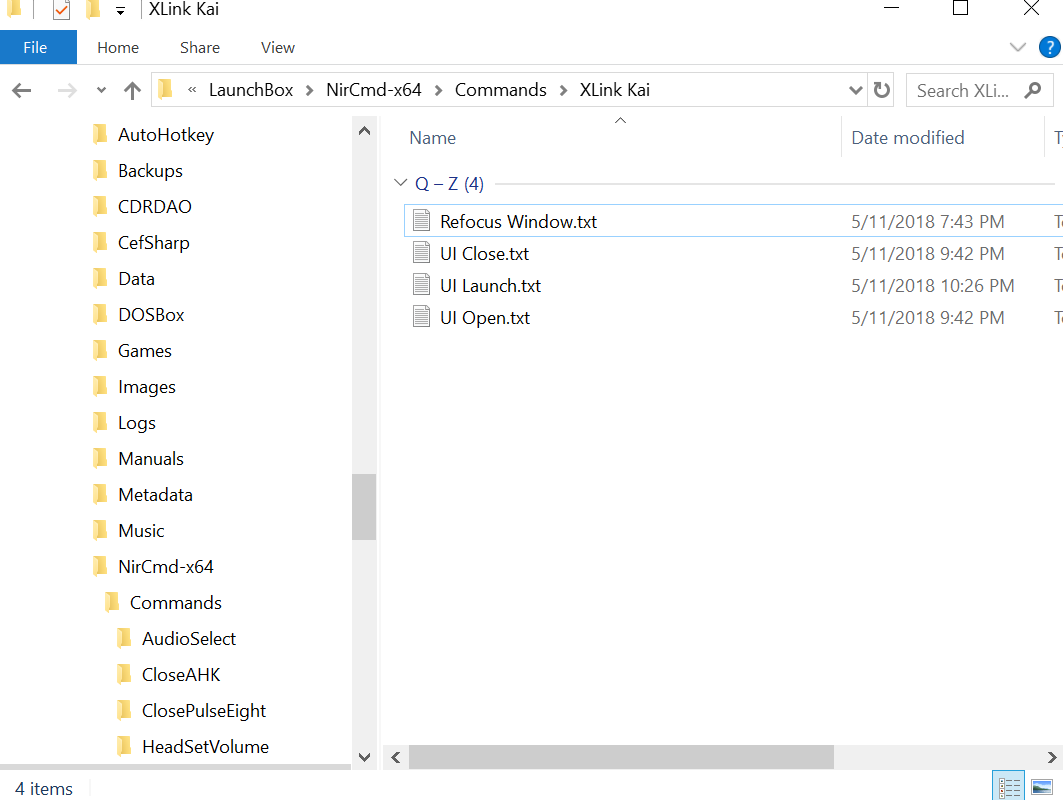
Task: Select the Refocus Window.txt file
Action: coord(733,221)
